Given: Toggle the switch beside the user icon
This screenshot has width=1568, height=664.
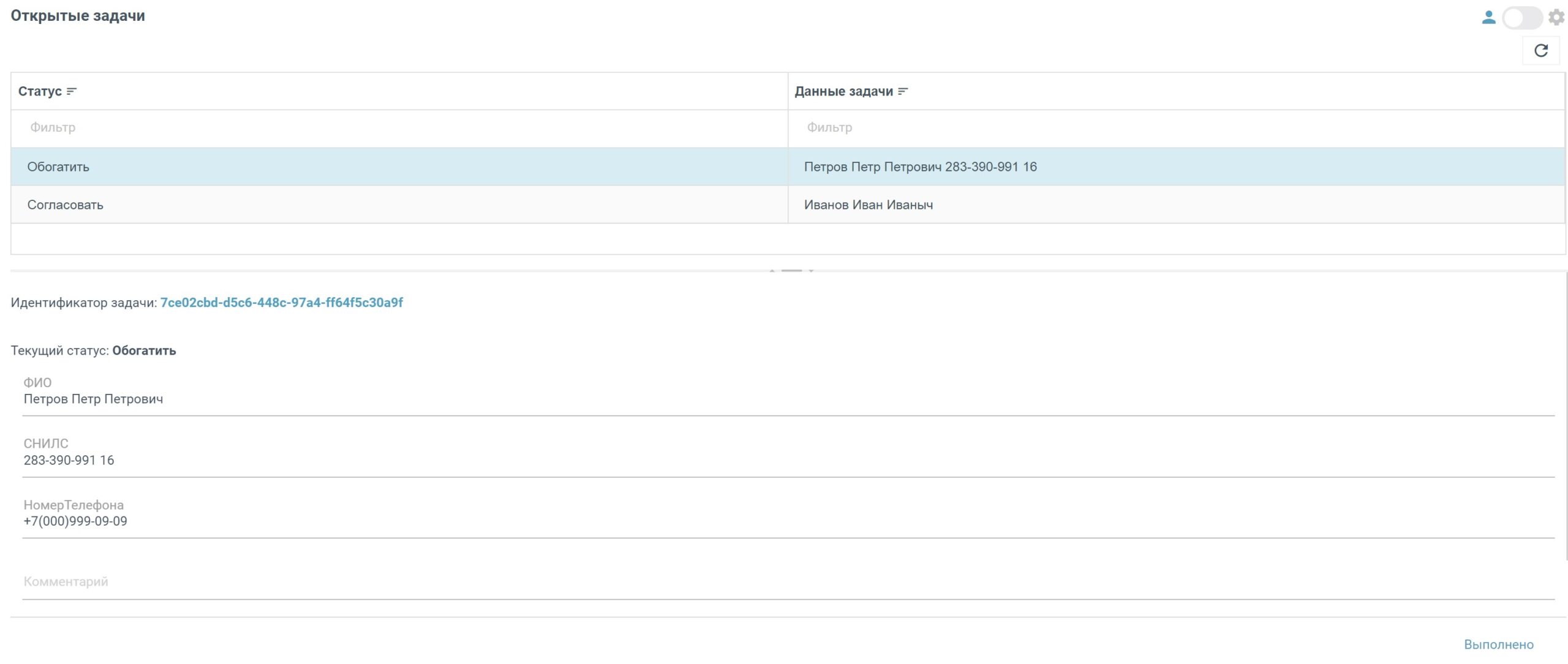Looking at the screenshot, I should point(1522,17).
